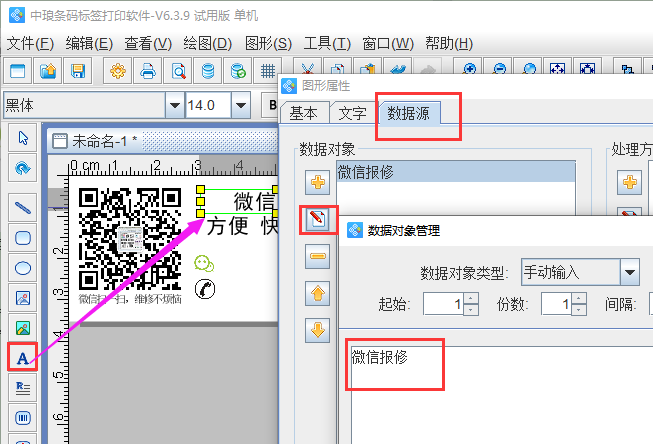
Task: Select 微信报修 in data object list
Action: tap(366, 172)
